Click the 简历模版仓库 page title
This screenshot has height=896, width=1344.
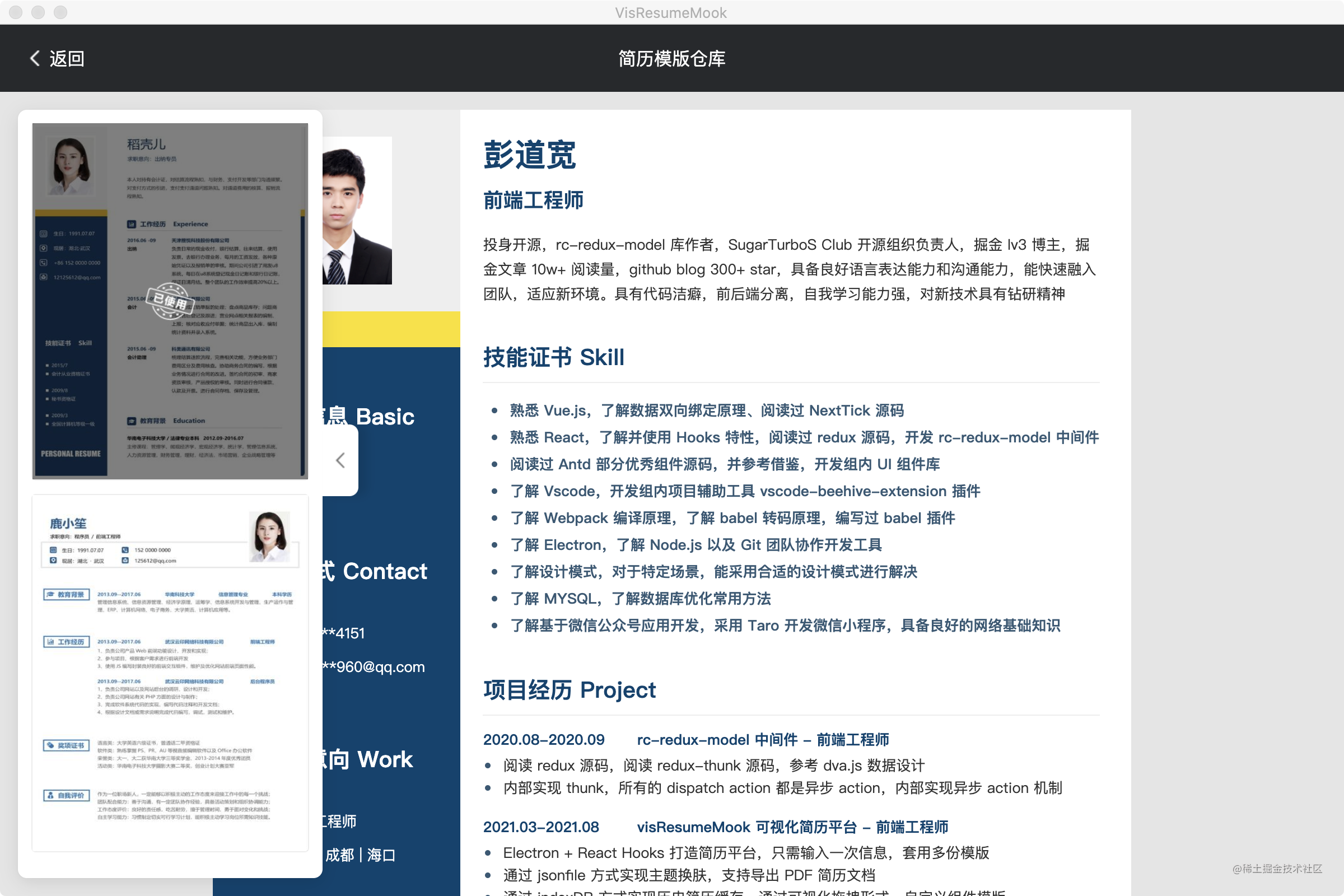[x=671, y=58]
